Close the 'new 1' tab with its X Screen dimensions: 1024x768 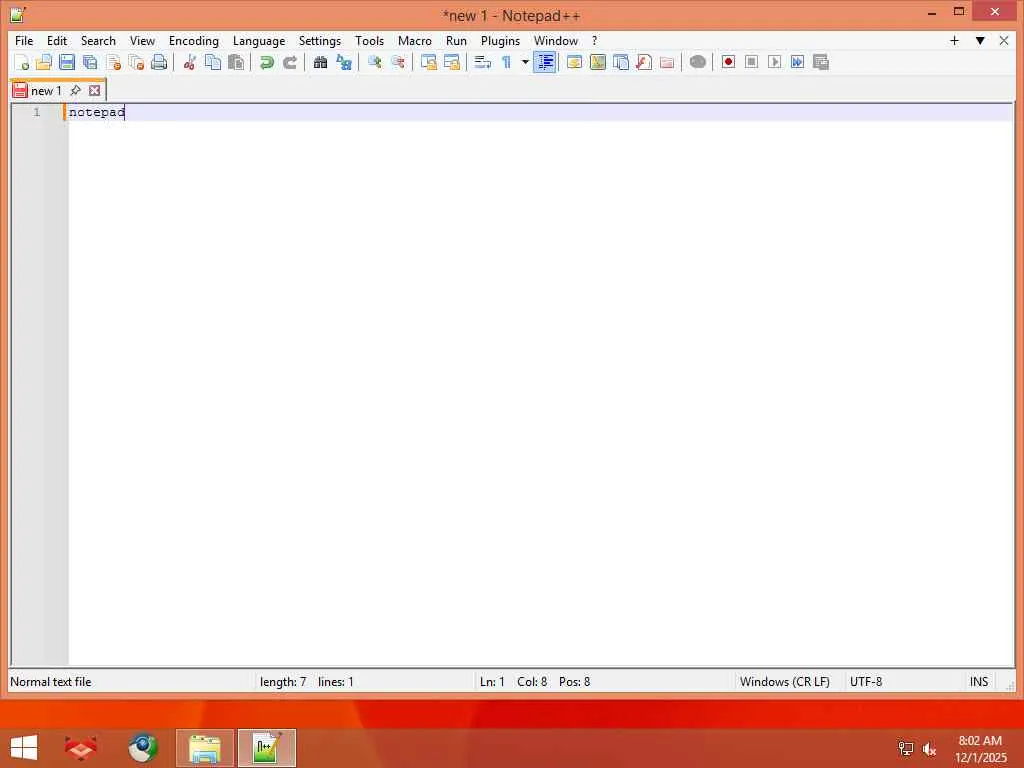95,90
